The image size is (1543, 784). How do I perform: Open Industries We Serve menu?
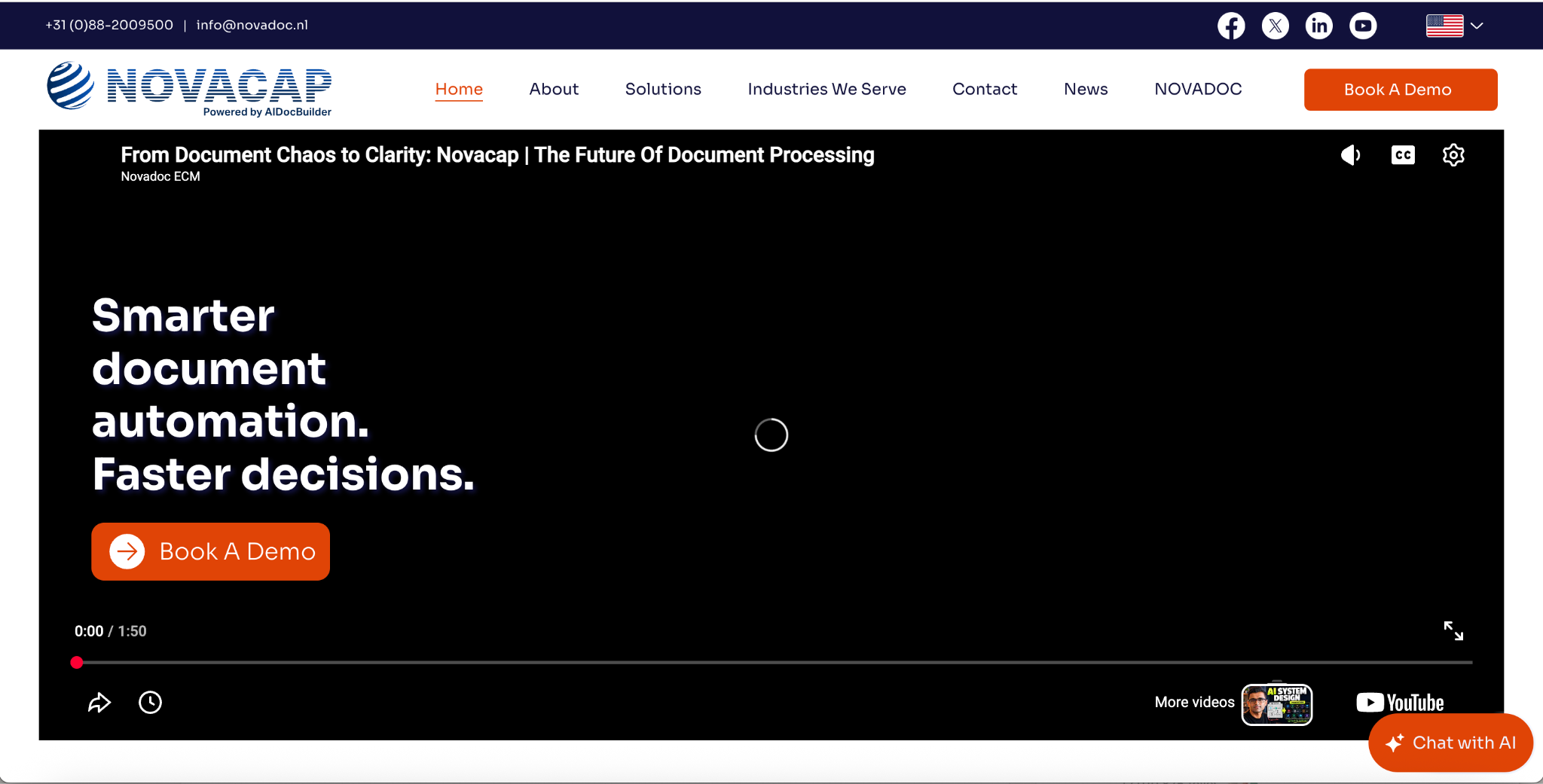point(826,89)
